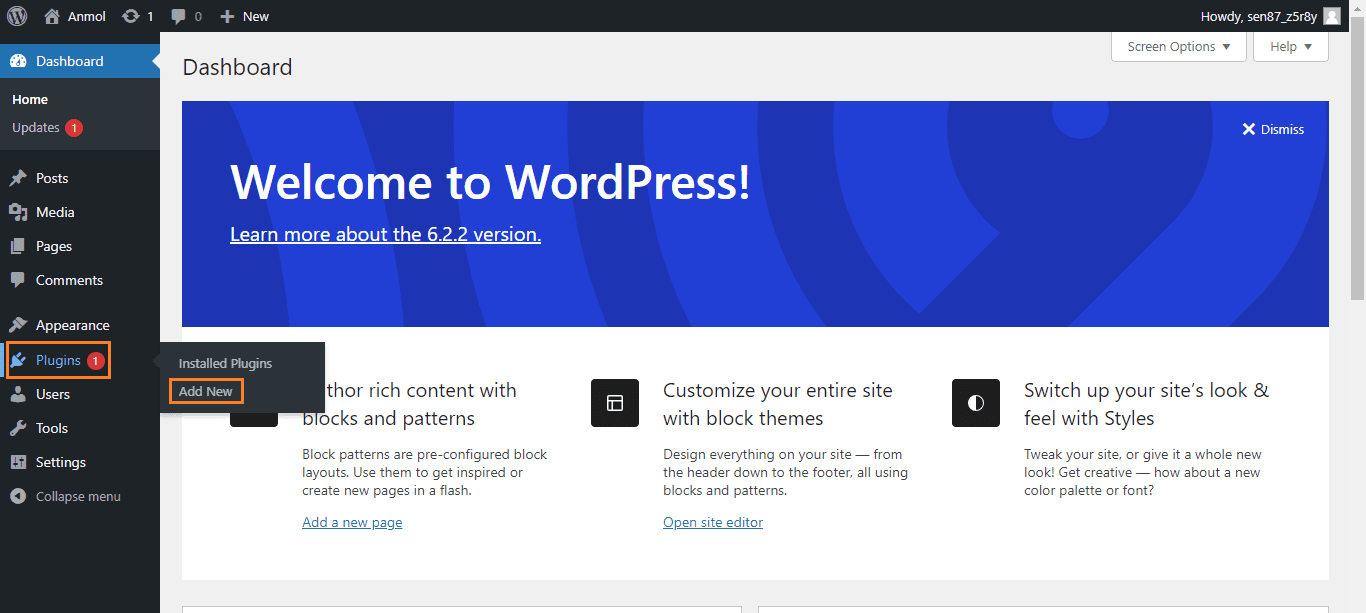Open the 6.2.2 version learn more link
Image resolution: width=1366 pixels, height=613 pixels.
pos(385,234)
